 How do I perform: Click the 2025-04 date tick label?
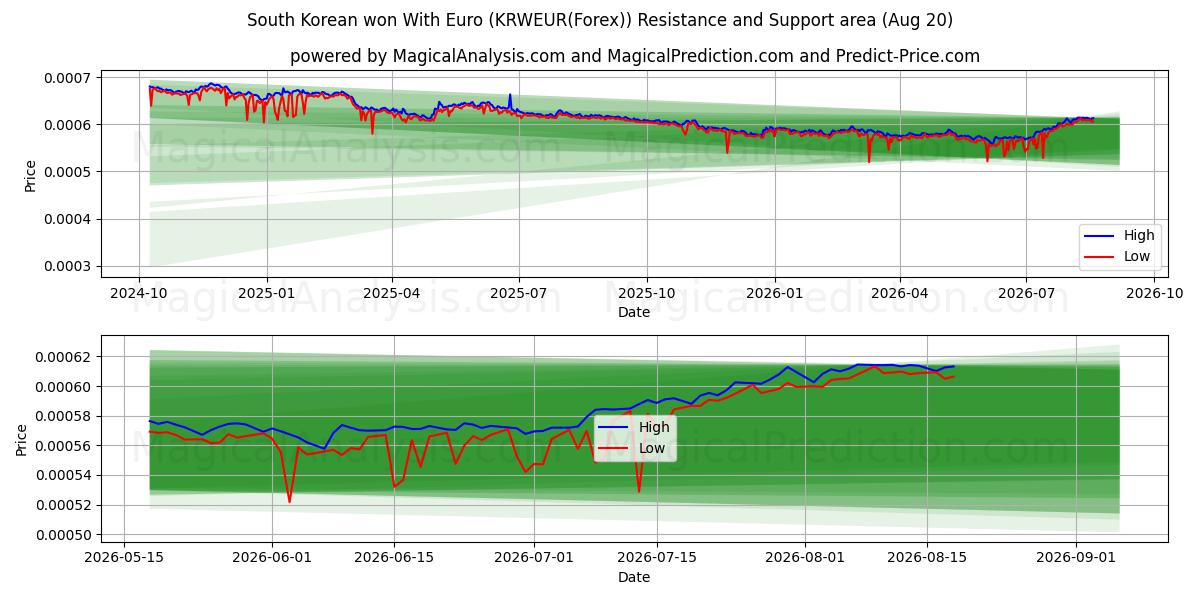coord(392,294)
